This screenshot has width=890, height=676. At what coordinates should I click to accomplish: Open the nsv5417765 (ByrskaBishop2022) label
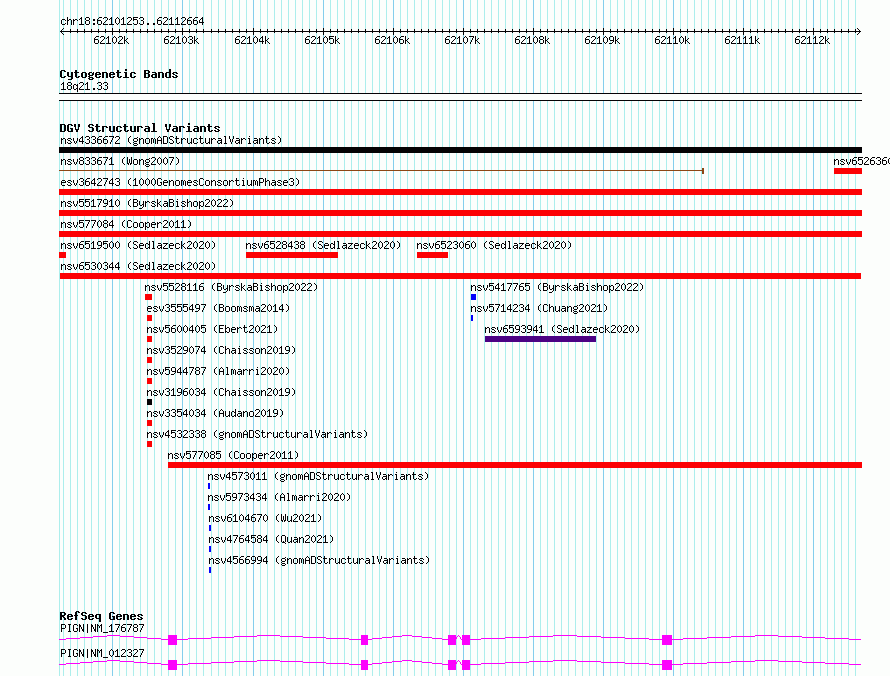click(x=557, y=287)
